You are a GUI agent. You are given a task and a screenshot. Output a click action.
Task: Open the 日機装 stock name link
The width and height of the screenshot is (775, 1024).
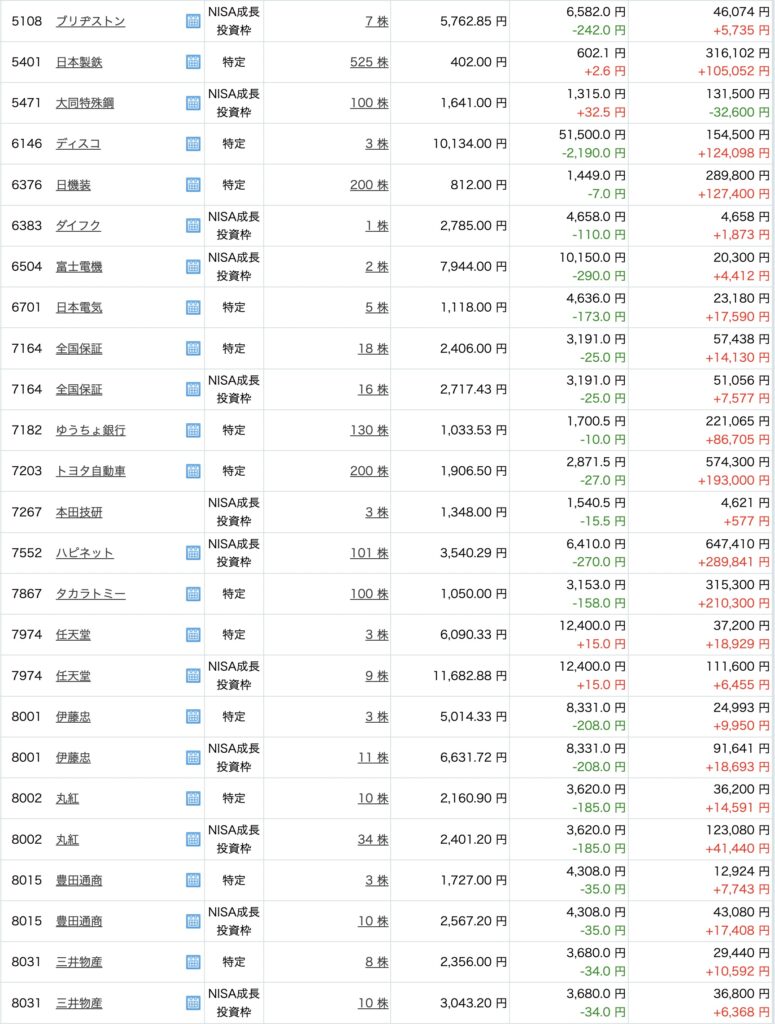(x=73, y=185)
